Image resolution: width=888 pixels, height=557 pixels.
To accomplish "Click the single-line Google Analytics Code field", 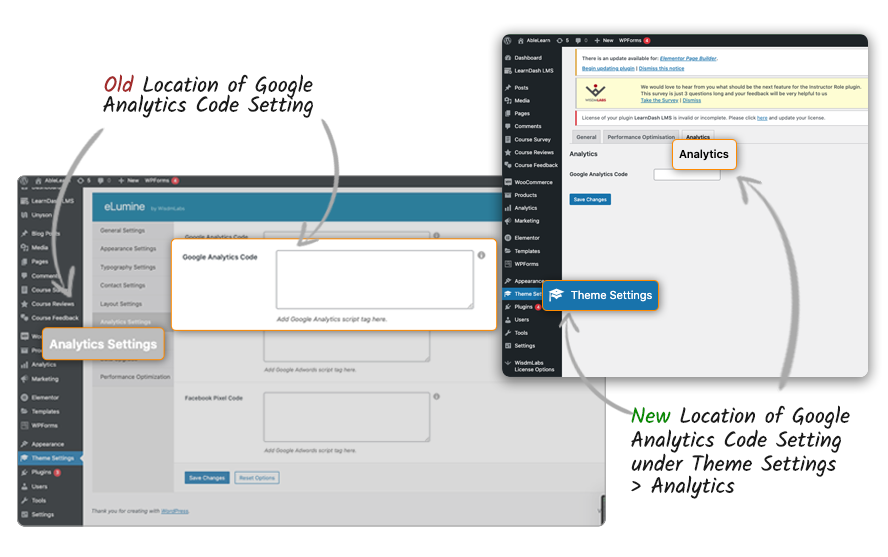I will (686, 174).
